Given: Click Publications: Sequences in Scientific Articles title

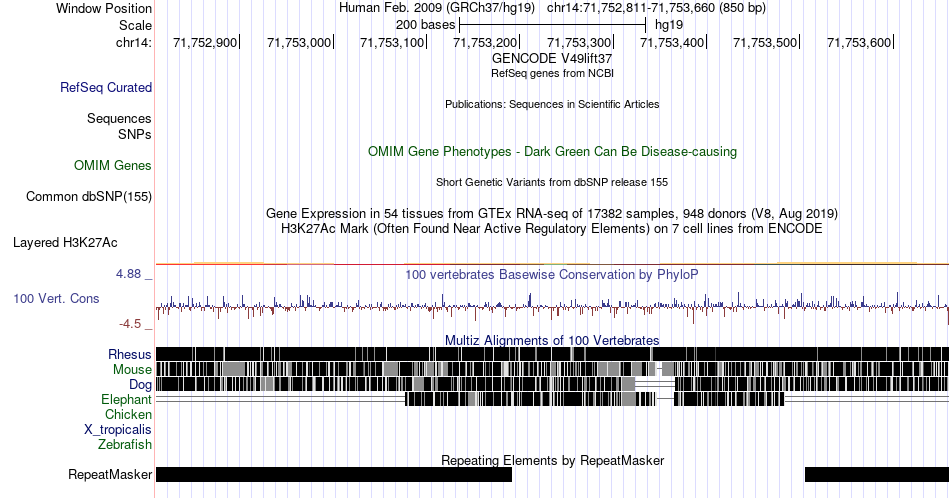Looking at the screenshot, I should pos(552,104).
